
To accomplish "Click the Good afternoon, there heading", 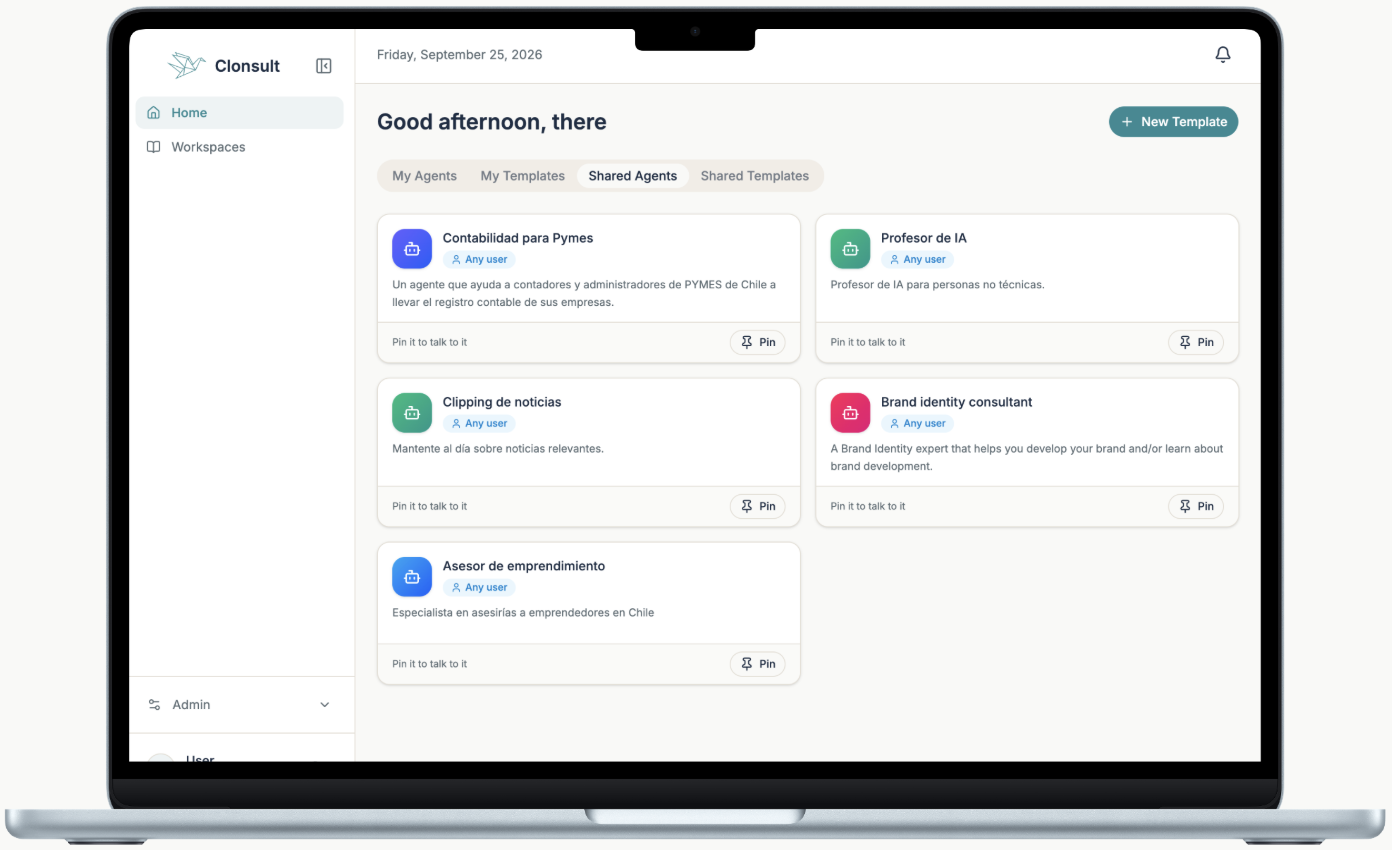I will coord(492,122).
